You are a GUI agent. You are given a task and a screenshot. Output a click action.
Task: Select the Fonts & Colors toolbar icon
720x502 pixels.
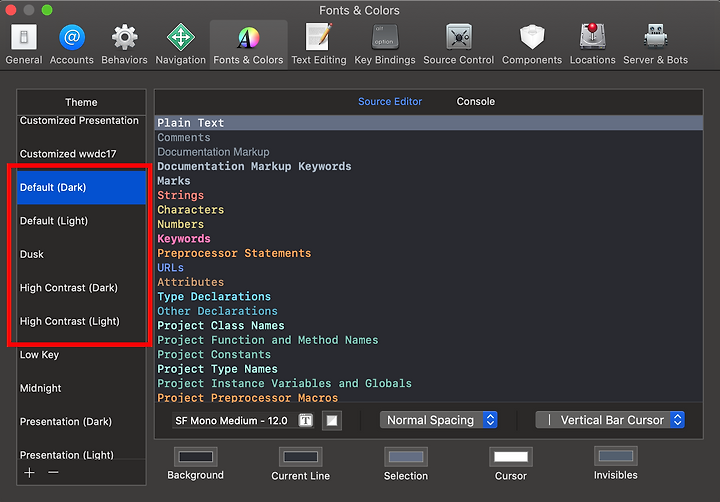pyautogui.click(x=248, y=45)
